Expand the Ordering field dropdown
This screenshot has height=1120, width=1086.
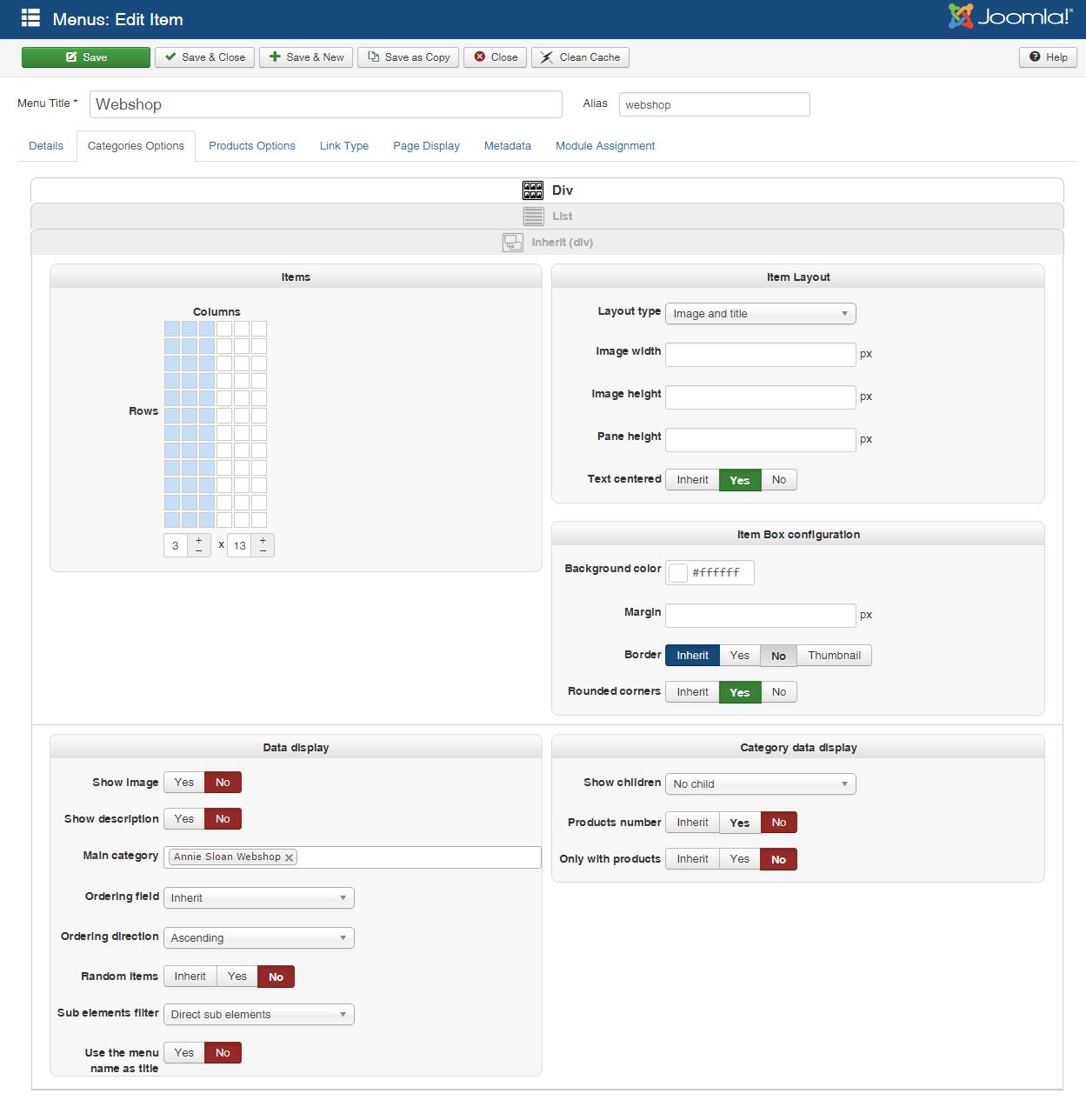[259, 898]
